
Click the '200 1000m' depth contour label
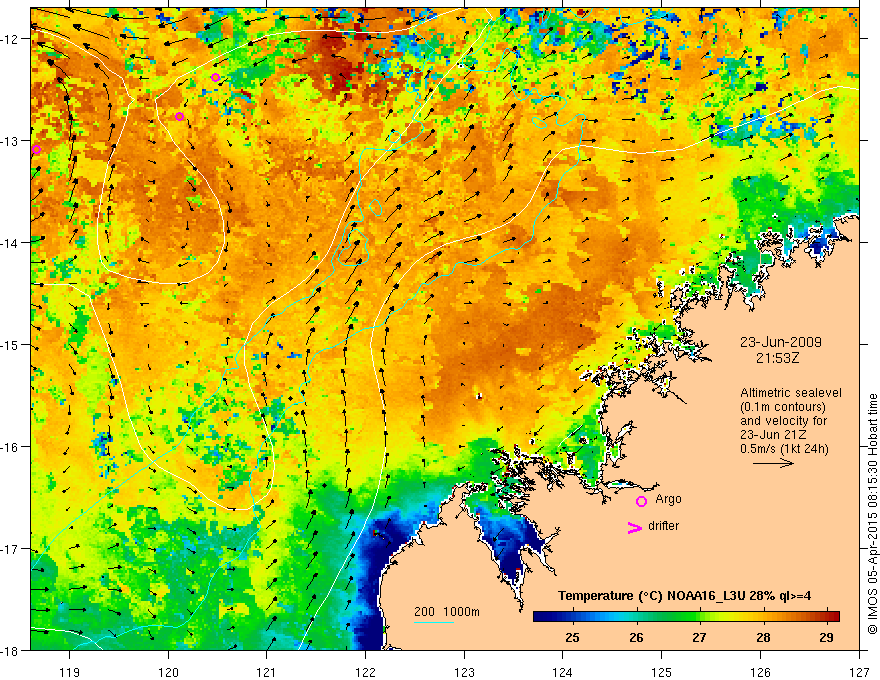pos(447,612)
